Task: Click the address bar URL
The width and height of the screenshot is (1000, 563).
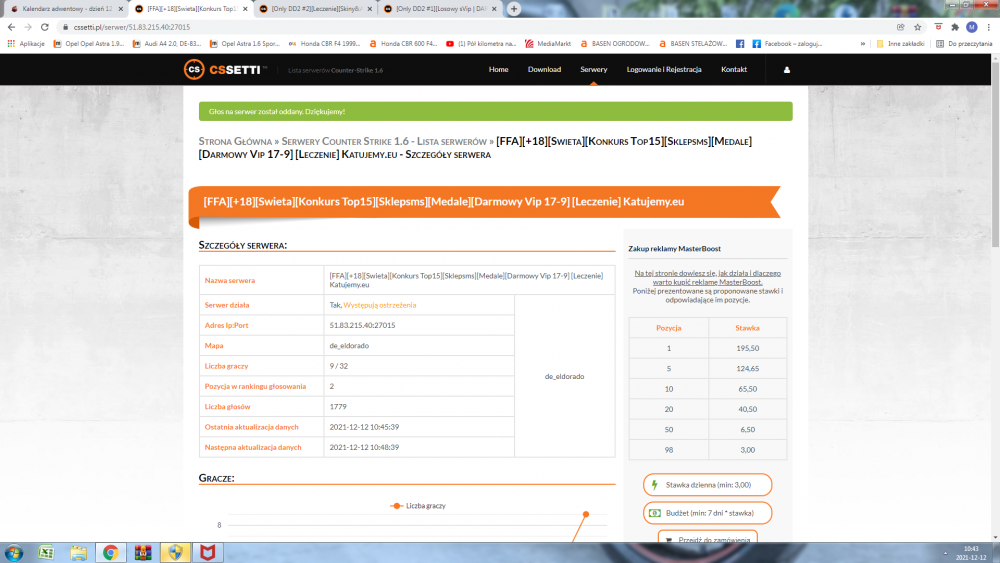Action: pos(131,27)
